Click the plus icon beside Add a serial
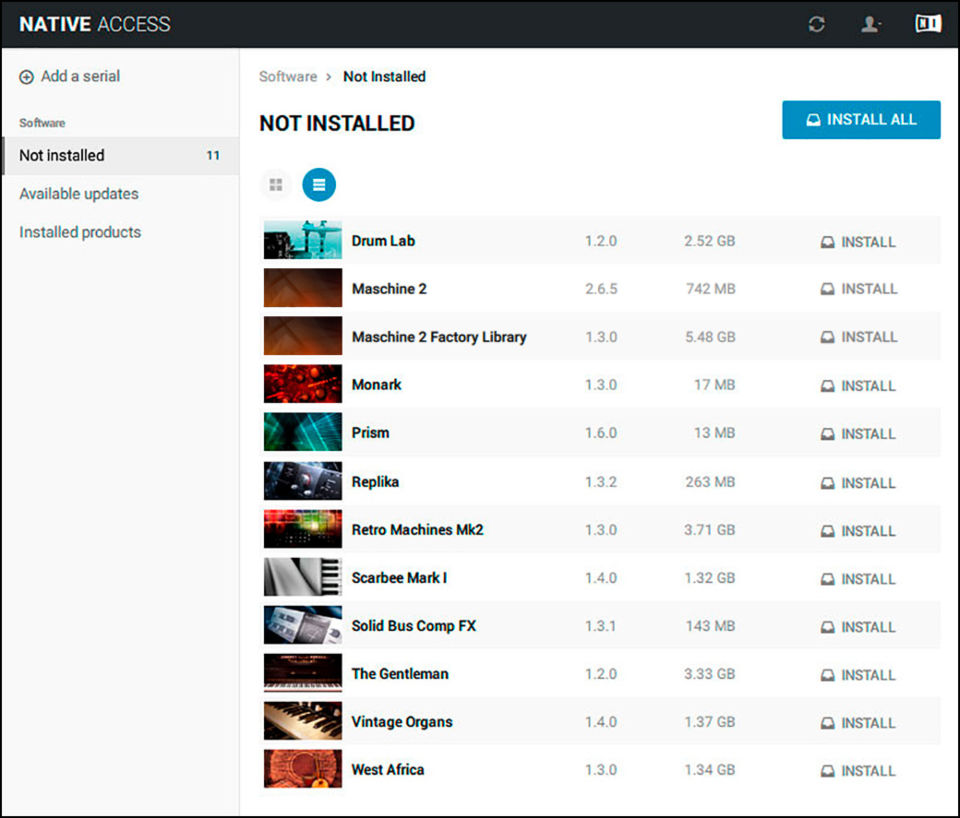This screenshot has width=960, height=818. (x=27, y=77)
